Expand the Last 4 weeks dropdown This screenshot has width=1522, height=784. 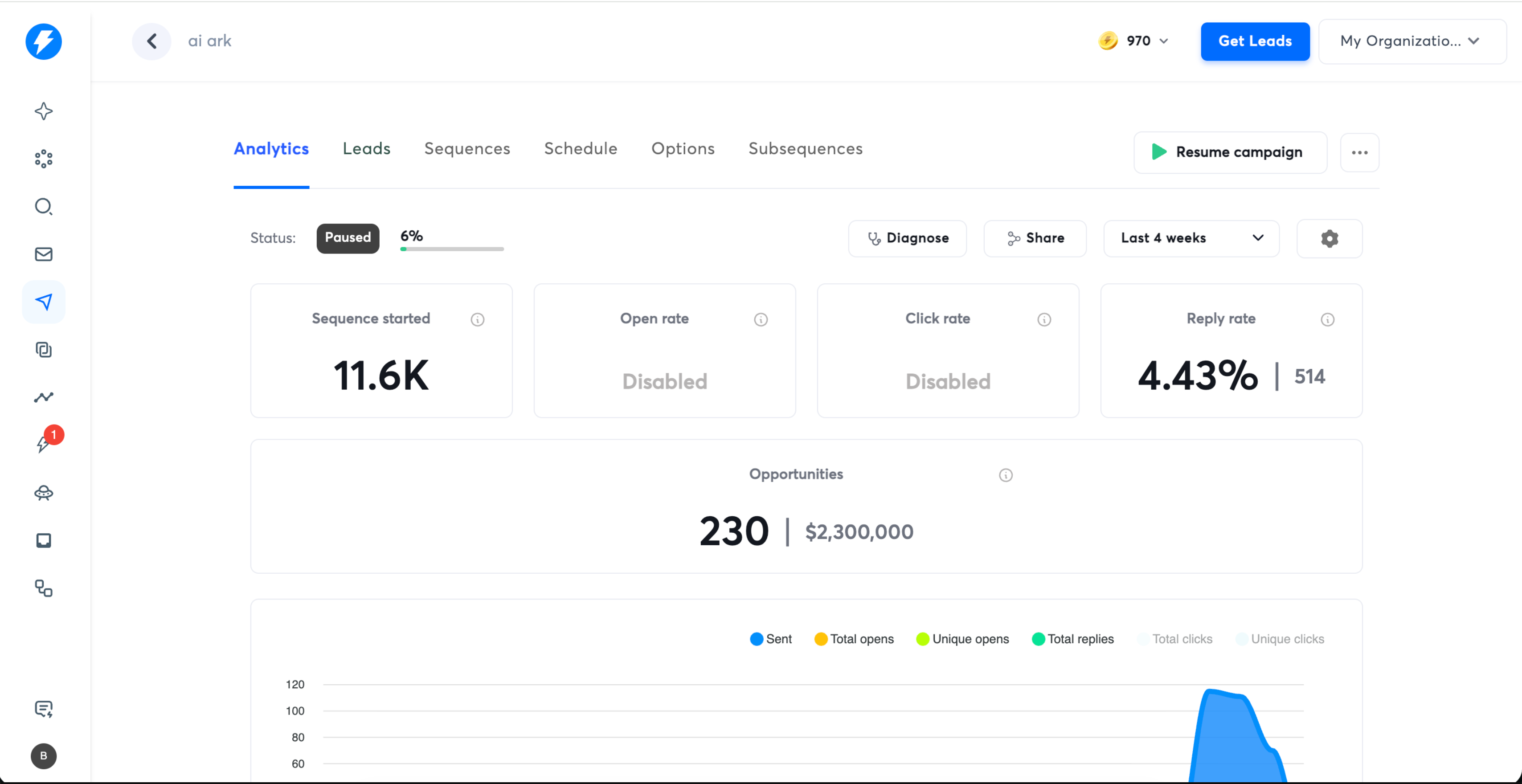point(1191,238)
